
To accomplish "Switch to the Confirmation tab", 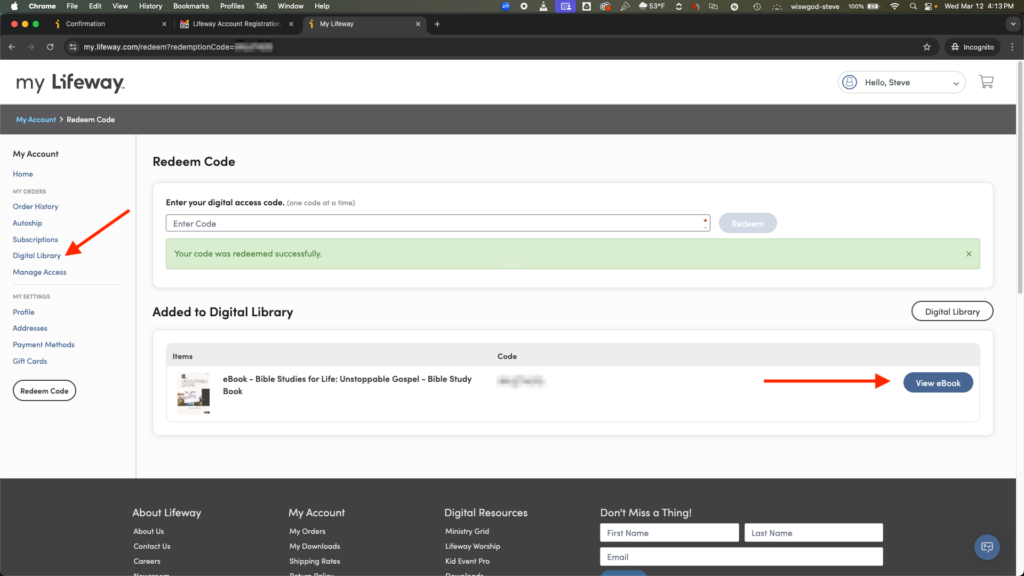I will (108, 24).
